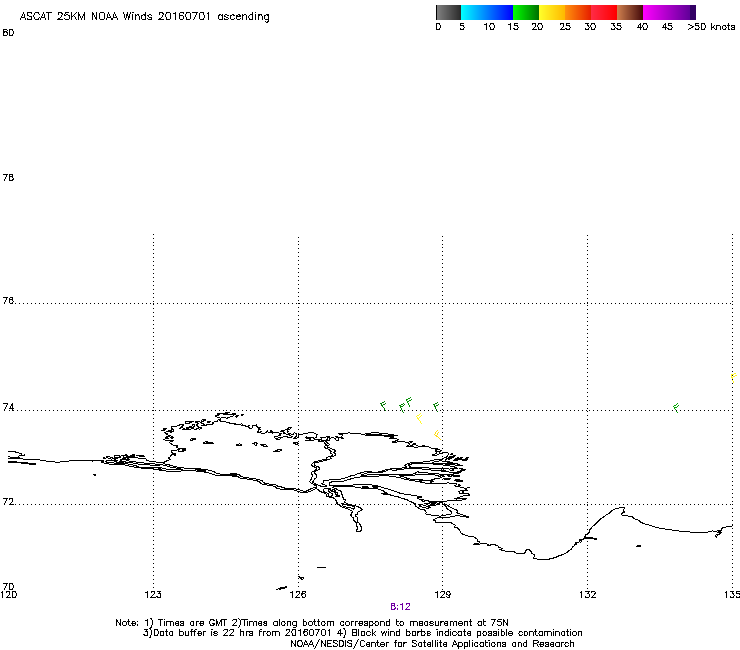Select the magenta 40-45 knots color segment
This screenshot has height=650, width=740.
pyautogui.click(x=656, y=12)
